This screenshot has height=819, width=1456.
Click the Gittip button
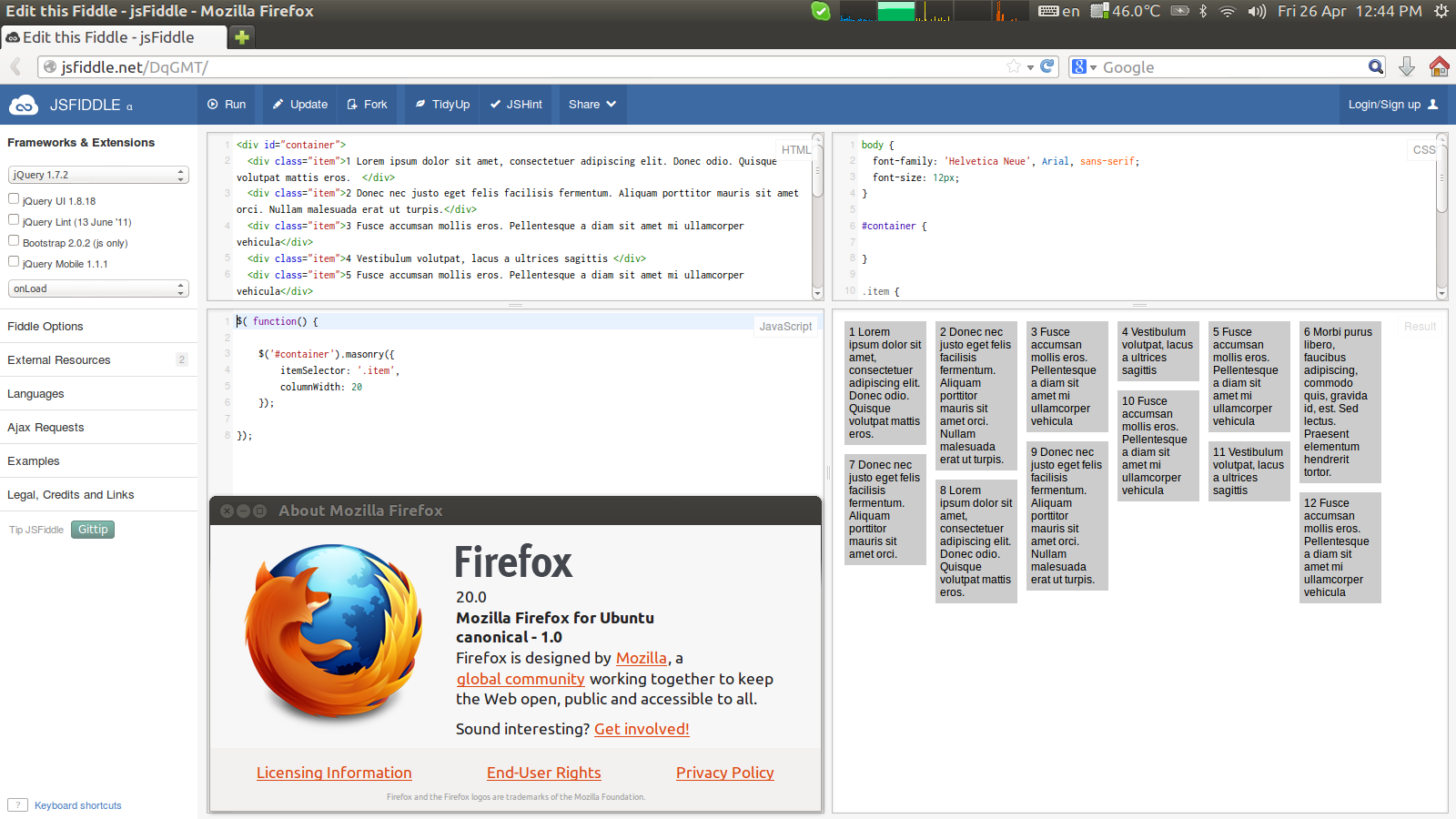click(x=93, y=530)
